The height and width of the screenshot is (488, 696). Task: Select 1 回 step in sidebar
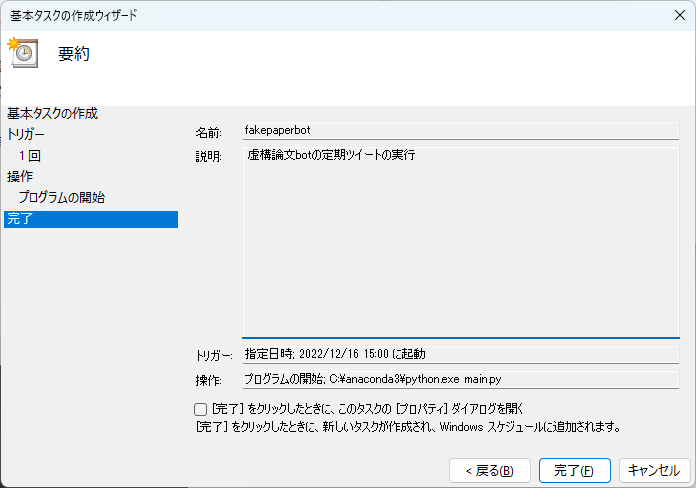tap(30, 156)
